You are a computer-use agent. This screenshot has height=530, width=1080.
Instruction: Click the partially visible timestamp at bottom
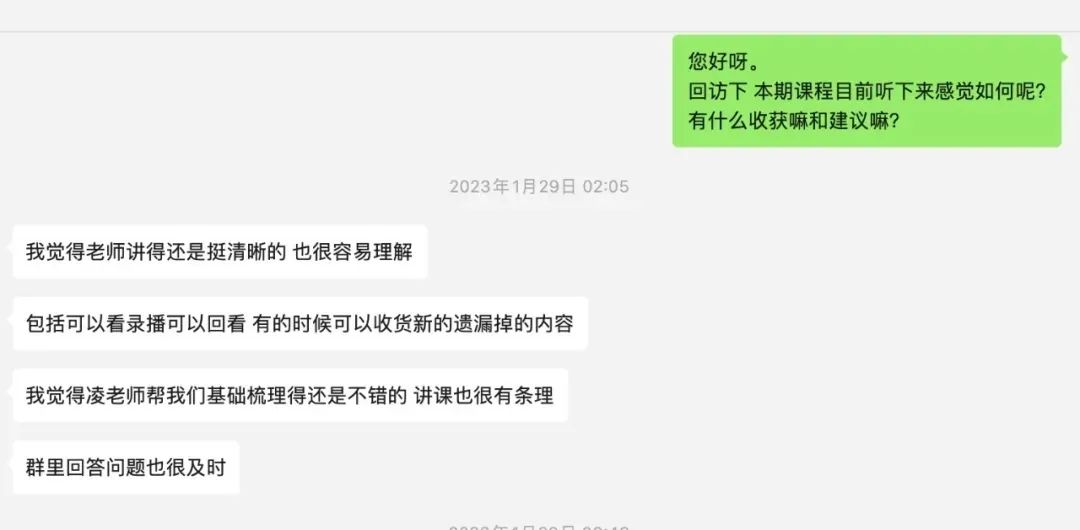(x=539, y=527)
